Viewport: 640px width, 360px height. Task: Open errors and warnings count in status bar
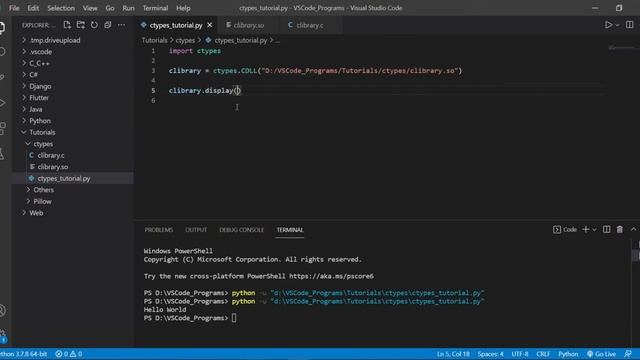69,354
